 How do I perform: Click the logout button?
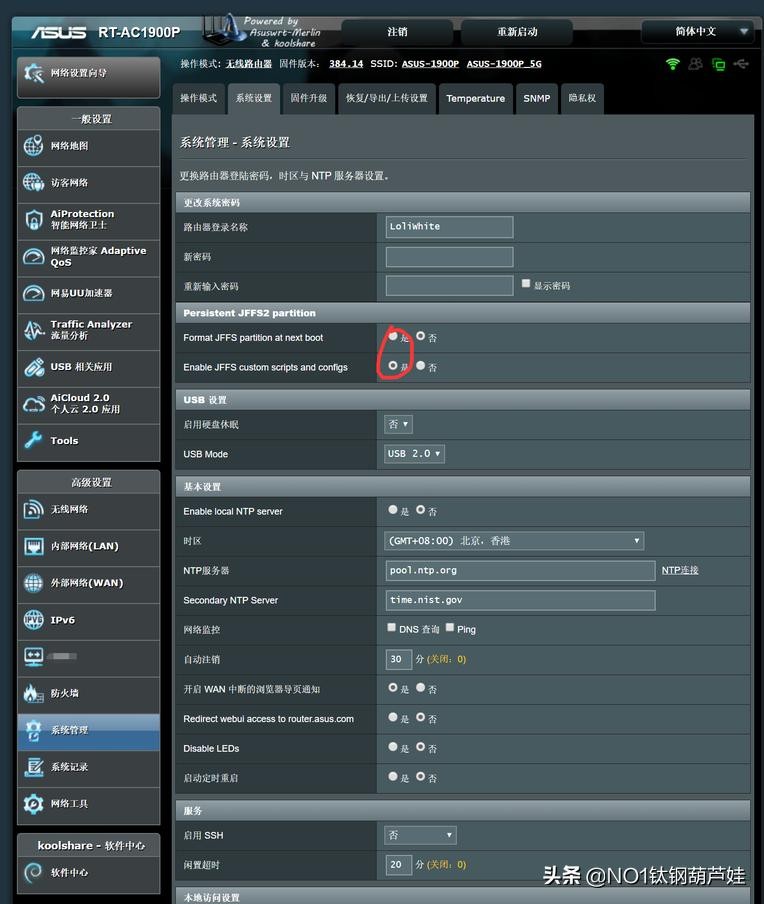point(397,32)
